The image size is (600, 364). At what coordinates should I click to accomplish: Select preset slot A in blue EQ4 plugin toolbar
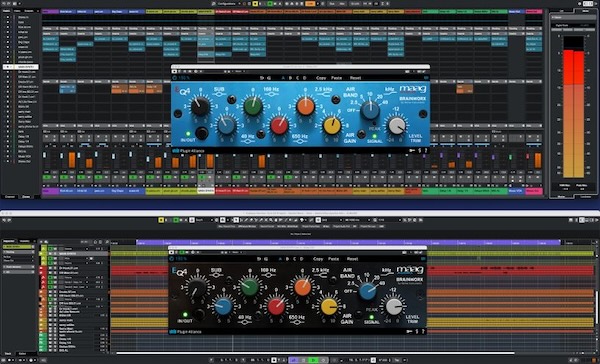tap(283, 78)
